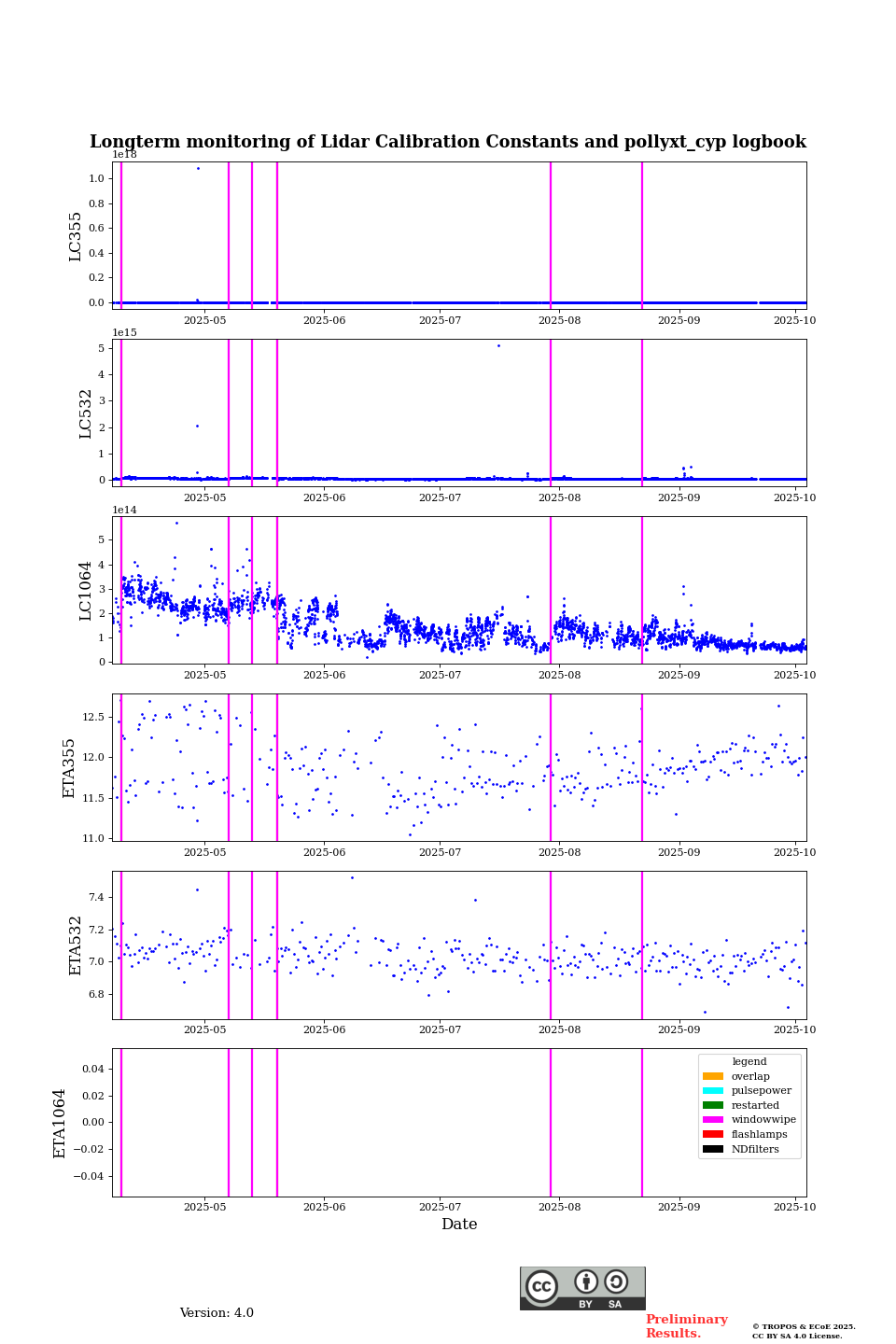Click the LC1064 y-axis label
This screenshot has width=896, height=1344.
86,590
